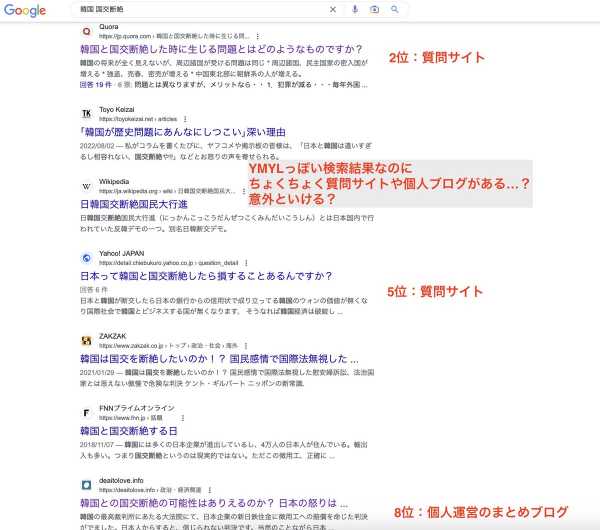Click the toyokeizai.net articles URL breadcrumb

138,119
